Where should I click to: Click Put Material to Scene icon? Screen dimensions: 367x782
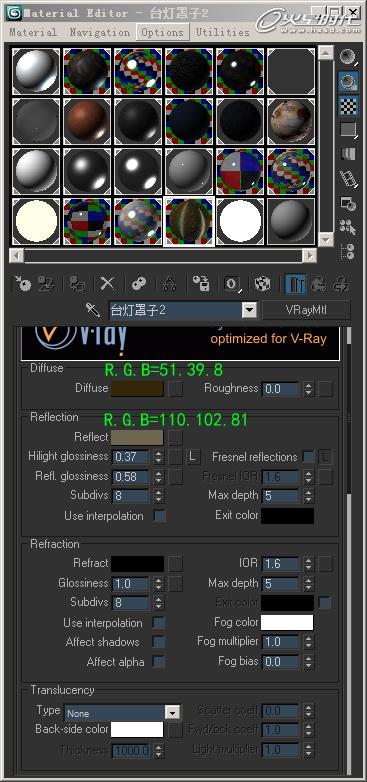tap(46, 284)
